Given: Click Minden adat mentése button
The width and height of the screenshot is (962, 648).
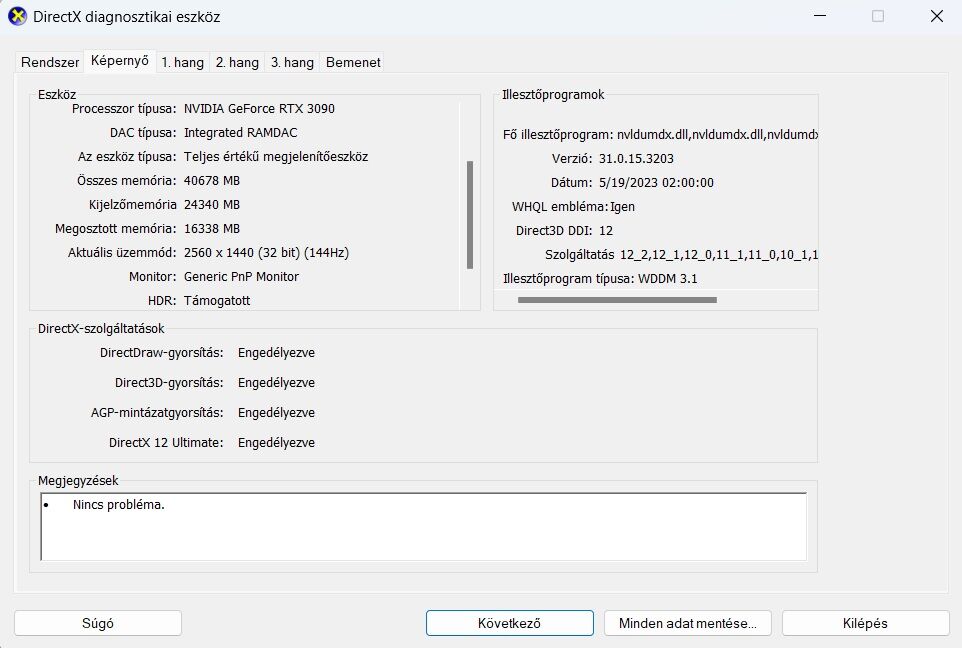Looking at the screenshot, I should (x=687, y=623).
